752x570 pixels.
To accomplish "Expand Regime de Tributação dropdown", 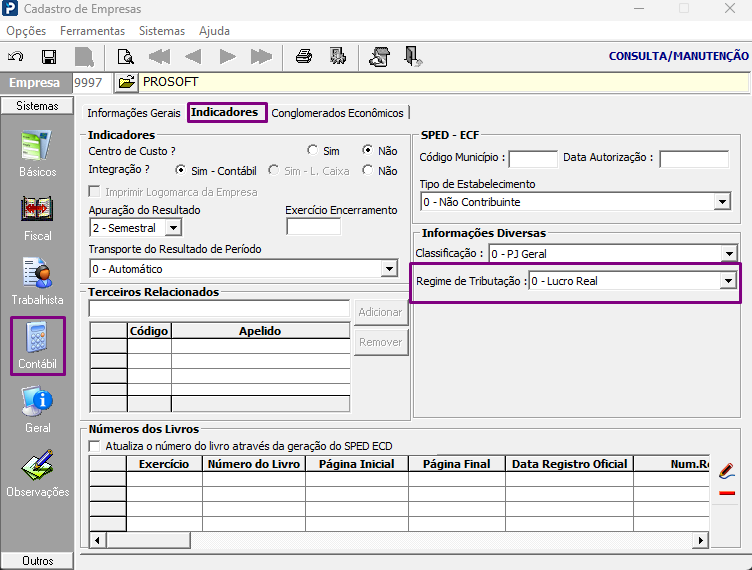I will coord(728,281).
